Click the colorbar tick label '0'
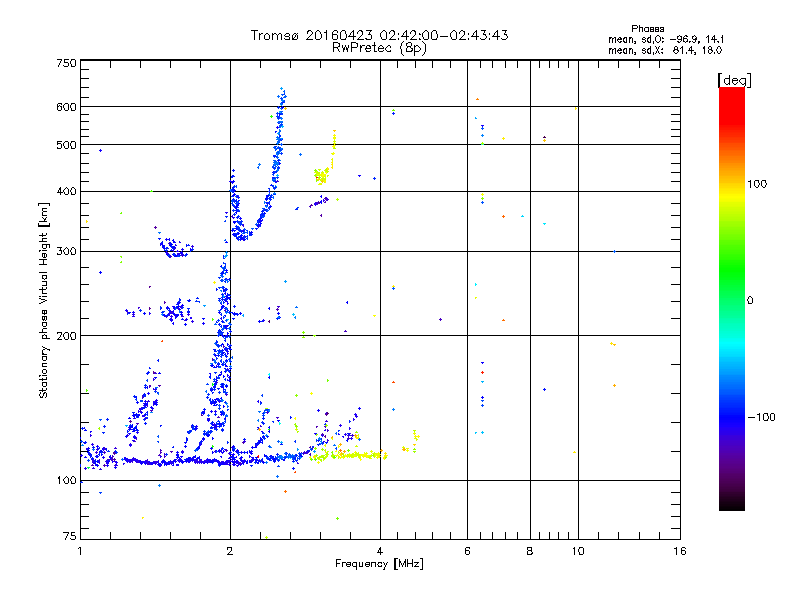This screenshot has width=800, height=600. [750, 300]
